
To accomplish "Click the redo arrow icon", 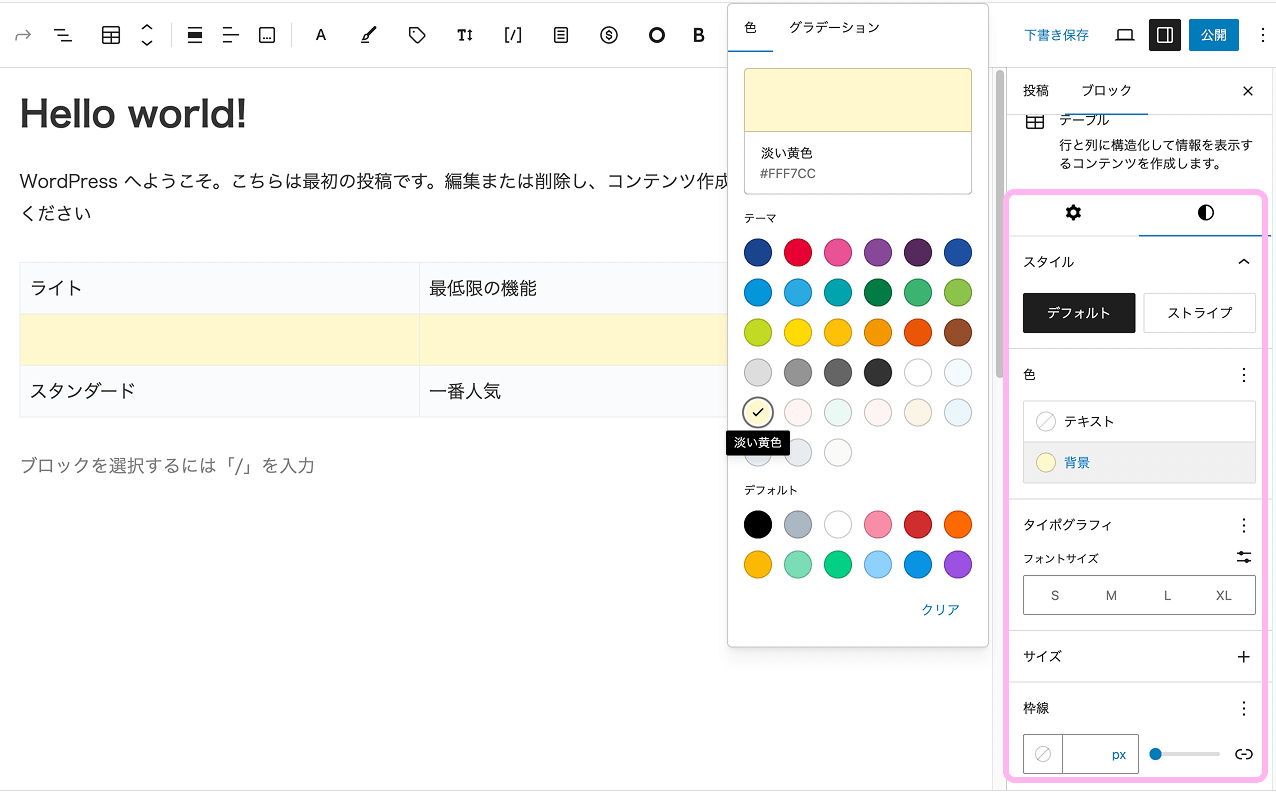I will tap(23, 35).
